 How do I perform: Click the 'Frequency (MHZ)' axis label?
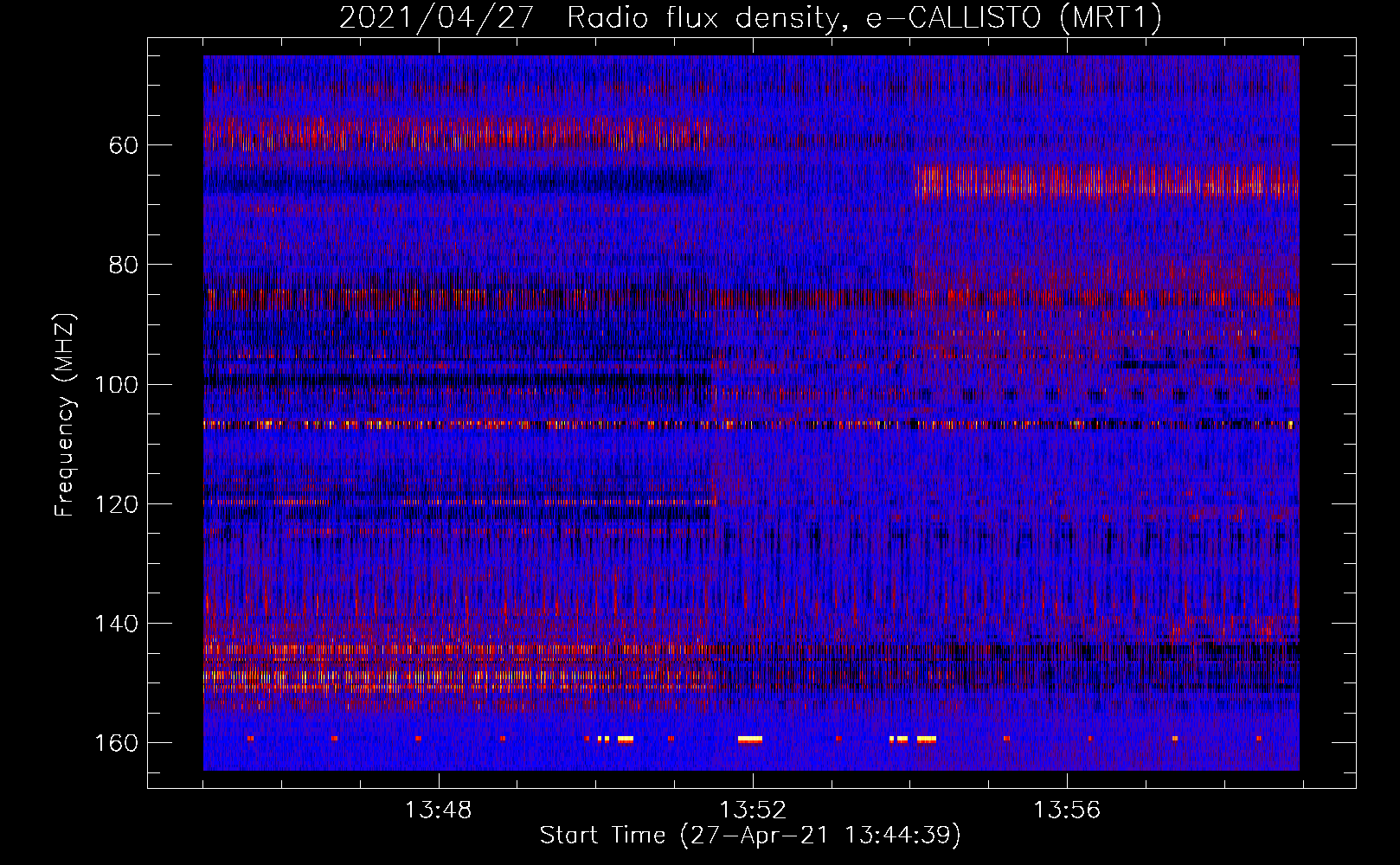coord(65,414)
